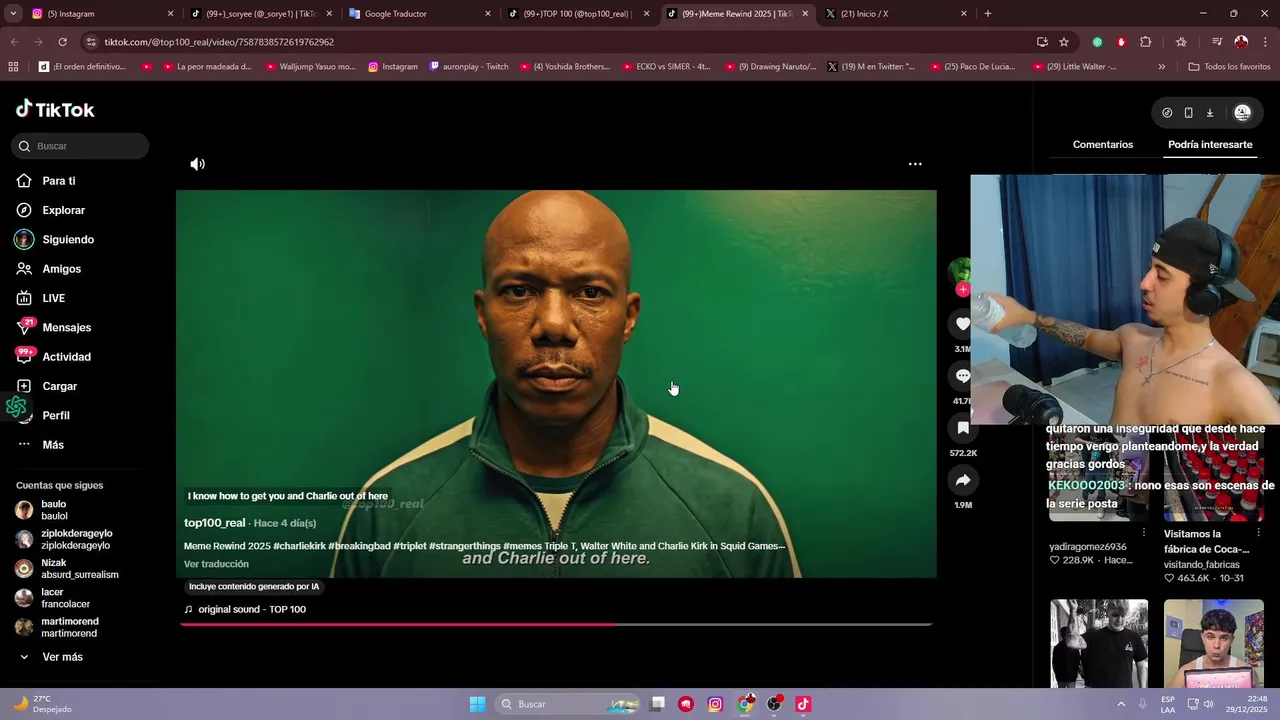Open the Cargar upload page
Viewport: 1280px width, 720px height.
click(x=59, y=386)
